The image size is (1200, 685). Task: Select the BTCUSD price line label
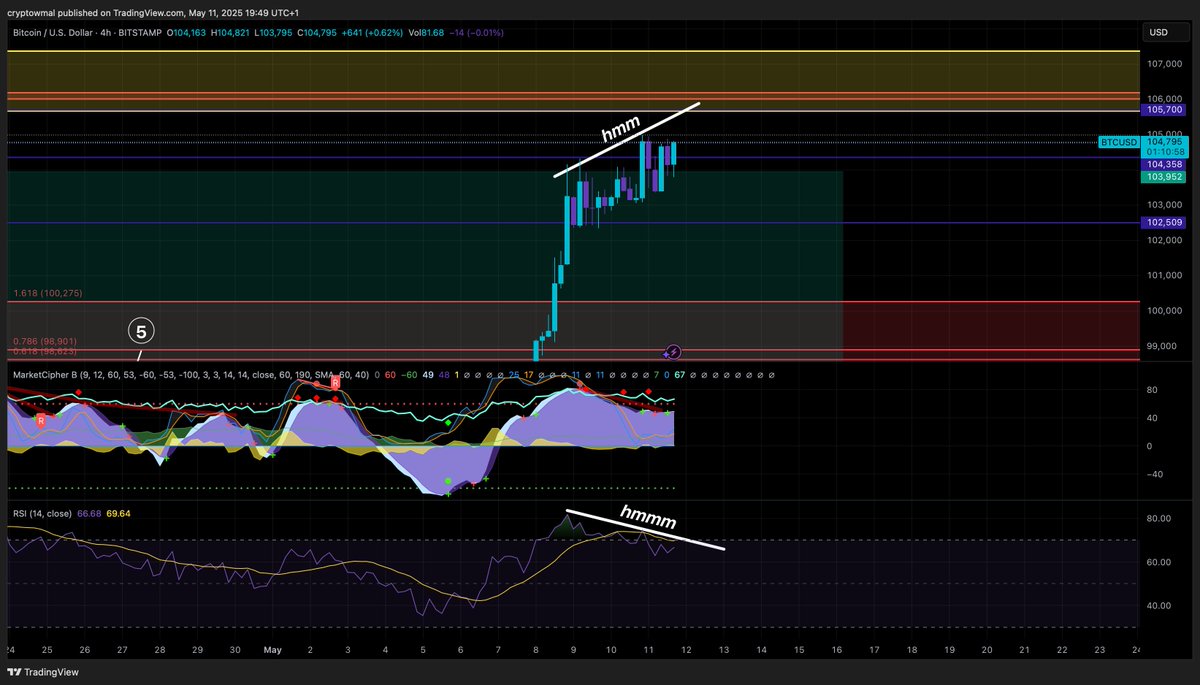1117,142
